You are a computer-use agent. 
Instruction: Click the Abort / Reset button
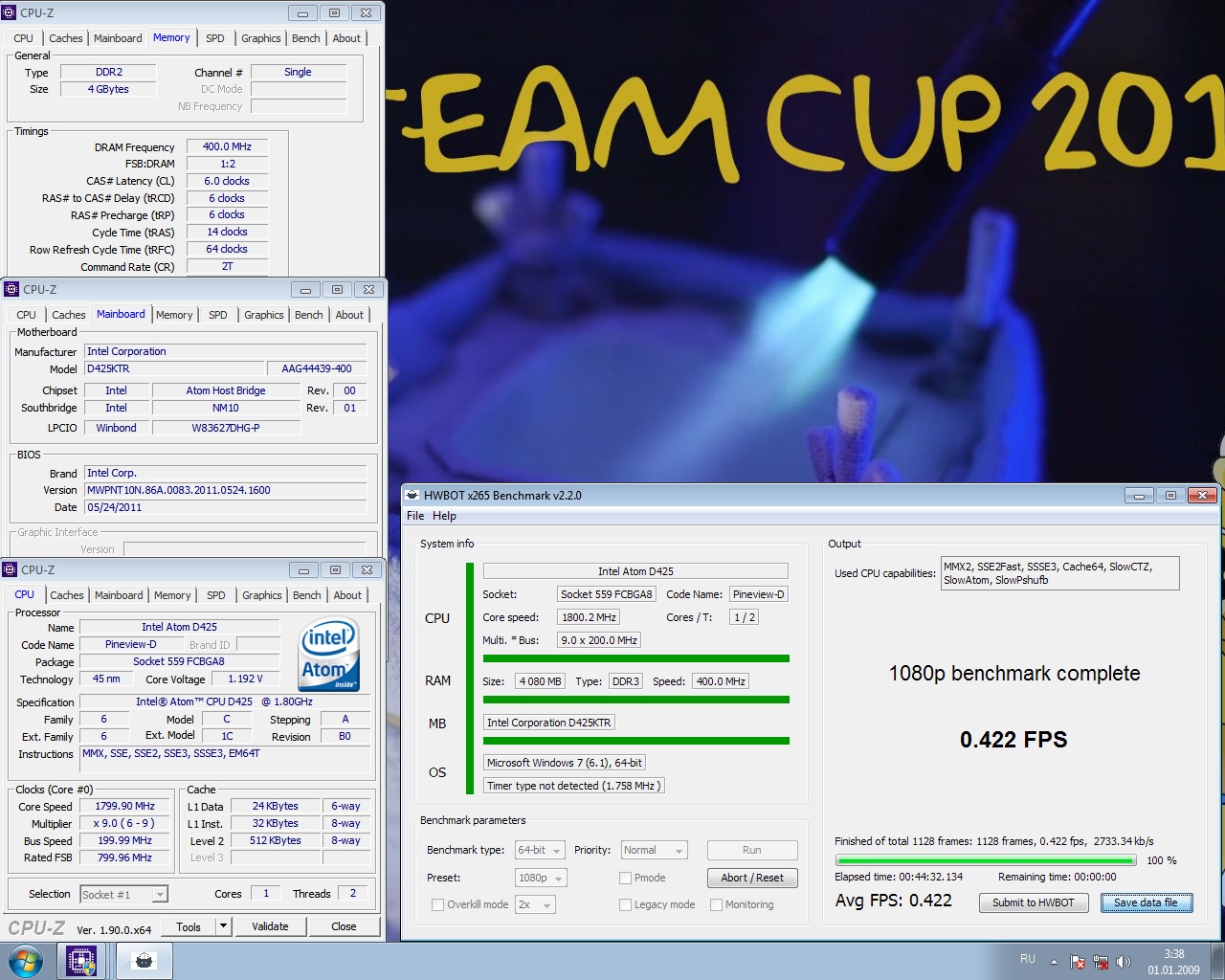point(752,878)
